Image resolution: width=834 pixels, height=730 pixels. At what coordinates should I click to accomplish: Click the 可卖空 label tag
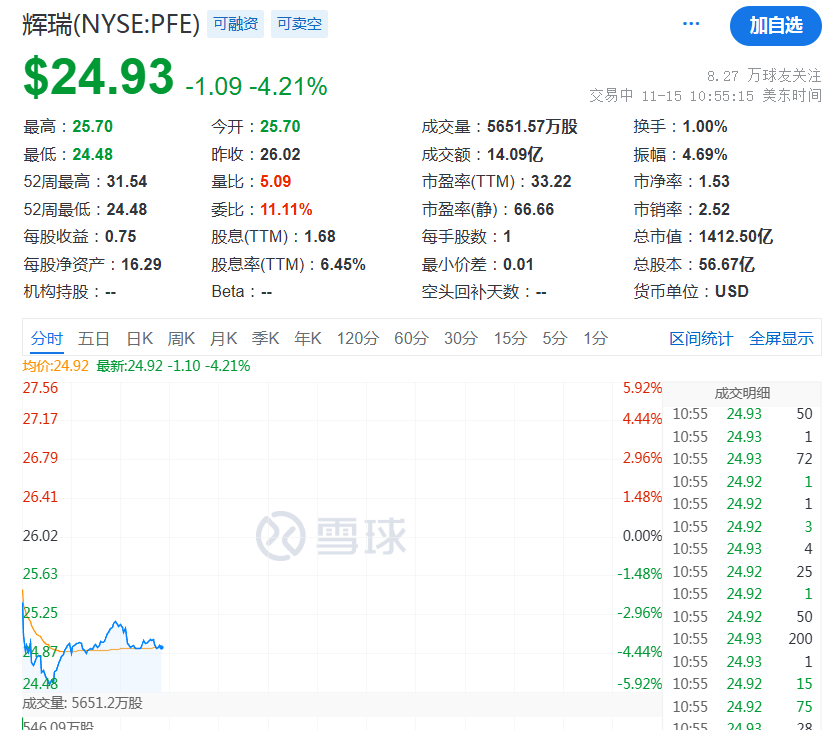click(299, 23)
